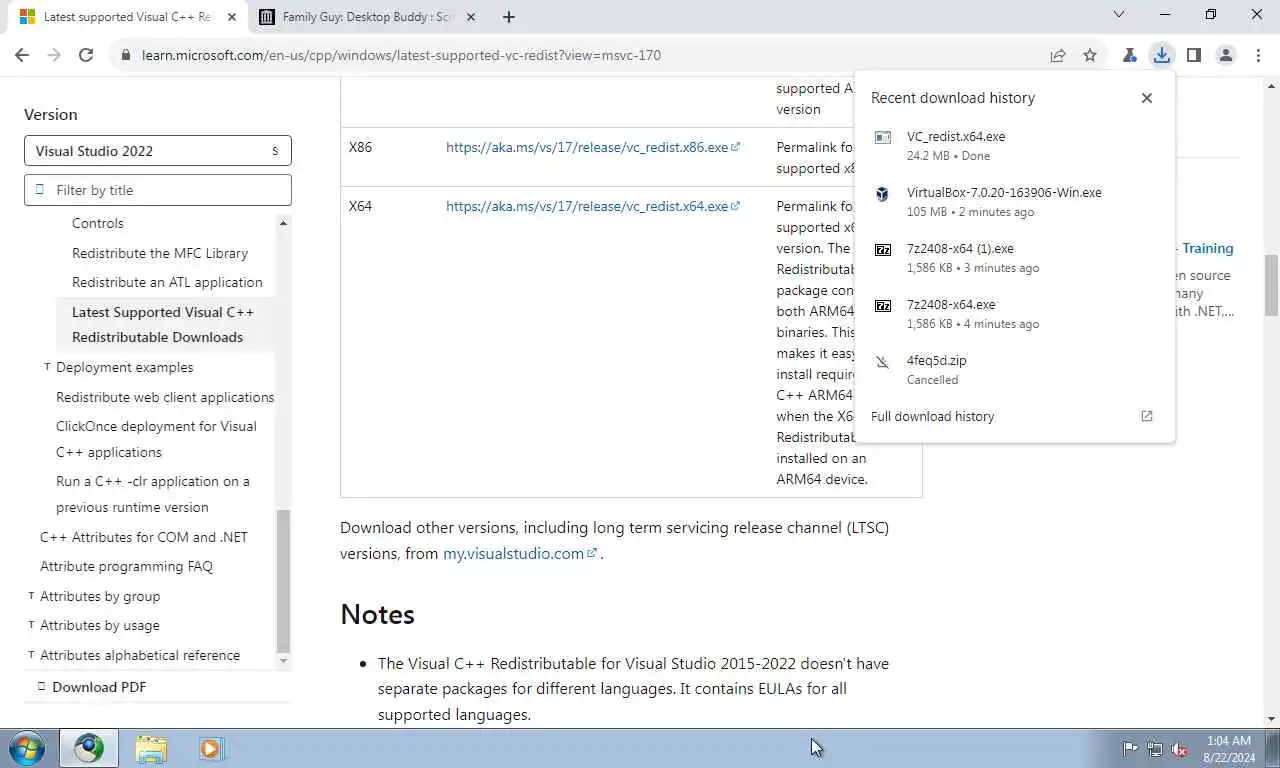Image resolution: width=1280 pixels, height=768 pixels.
Task: Click the Filter by title field
Action: [x=158, y=190]
